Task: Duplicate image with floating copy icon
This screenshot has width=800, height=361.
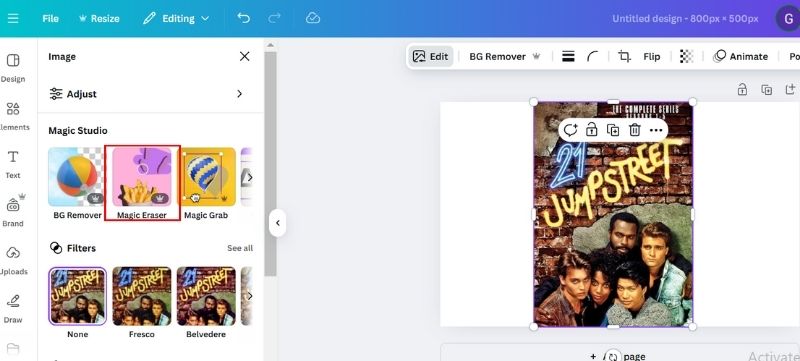Action: (x=613, y=130)
